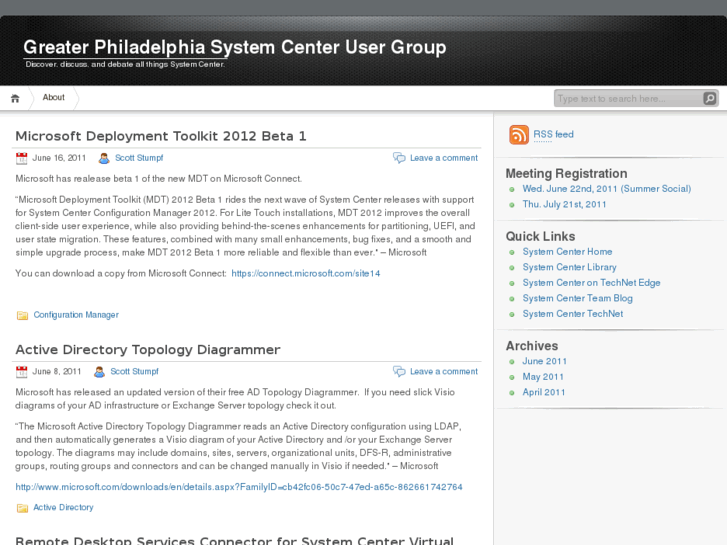This screenshot has width=727, height=545.
Task: Click the tagline about all things System Center
Action: click(x=125, y=64)
